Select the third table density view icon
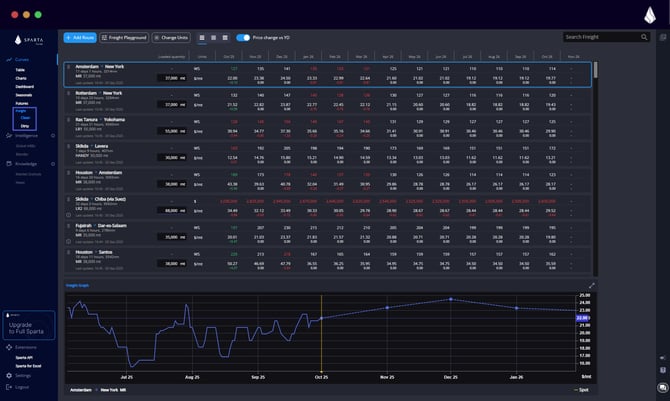The width and height of the screenshot is (670, 401). (226, 37)
